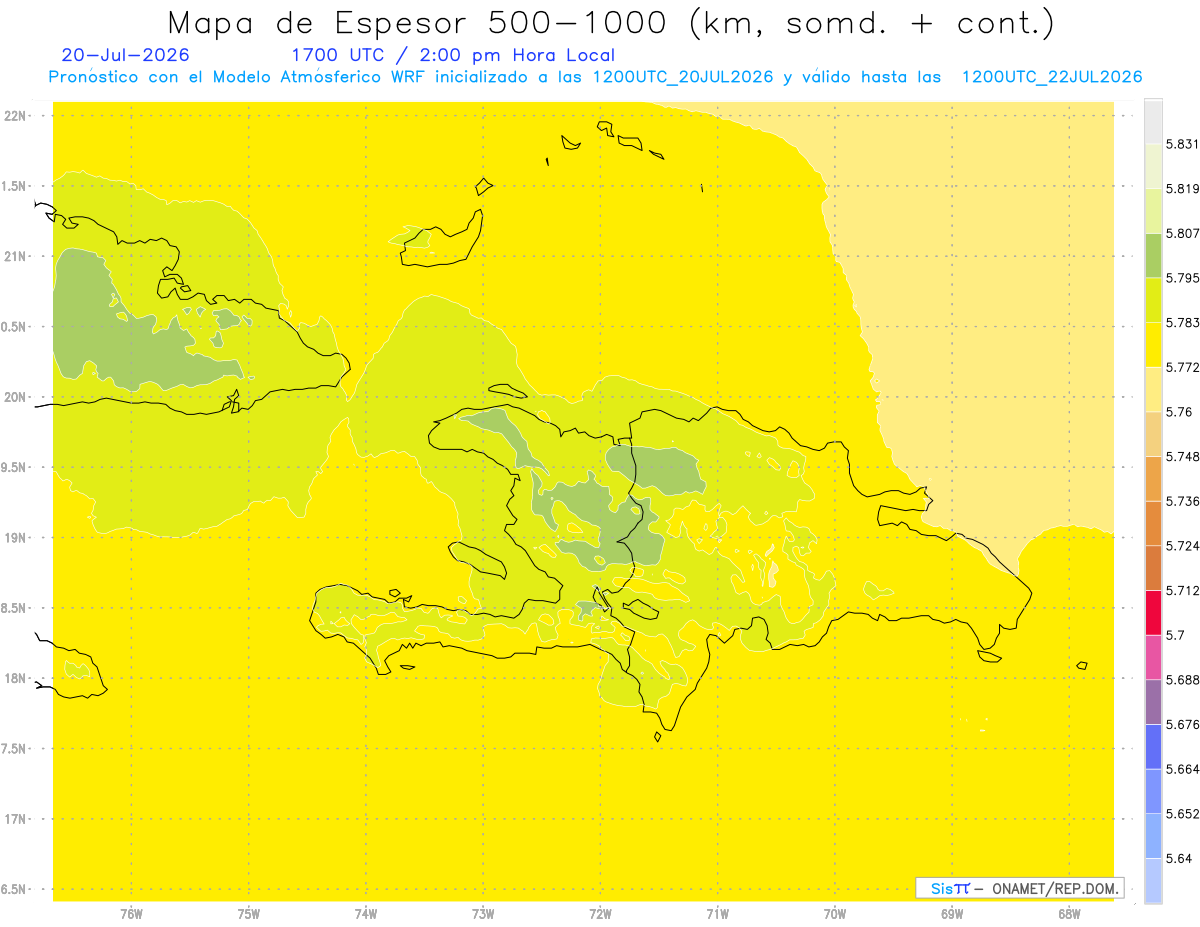Click the bright yellow legend swatch between 5.772 and 5.783
1200x927 pixels.
click(x=1153, y=344)
